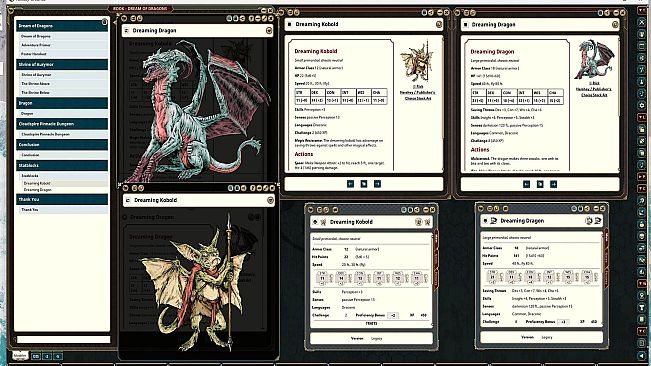Select first side tab on Dreaming Kobold NPC sheet
Viewport: 651px width, 366px height.
436,240
